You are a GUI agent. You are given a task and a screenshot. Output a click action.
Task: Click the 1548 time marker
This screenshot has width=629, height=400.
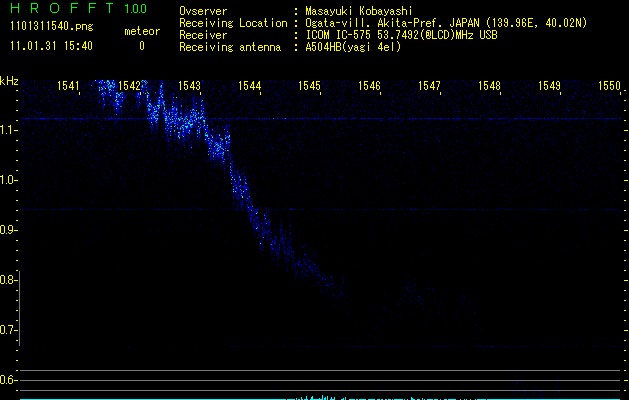tap(489, 85)
